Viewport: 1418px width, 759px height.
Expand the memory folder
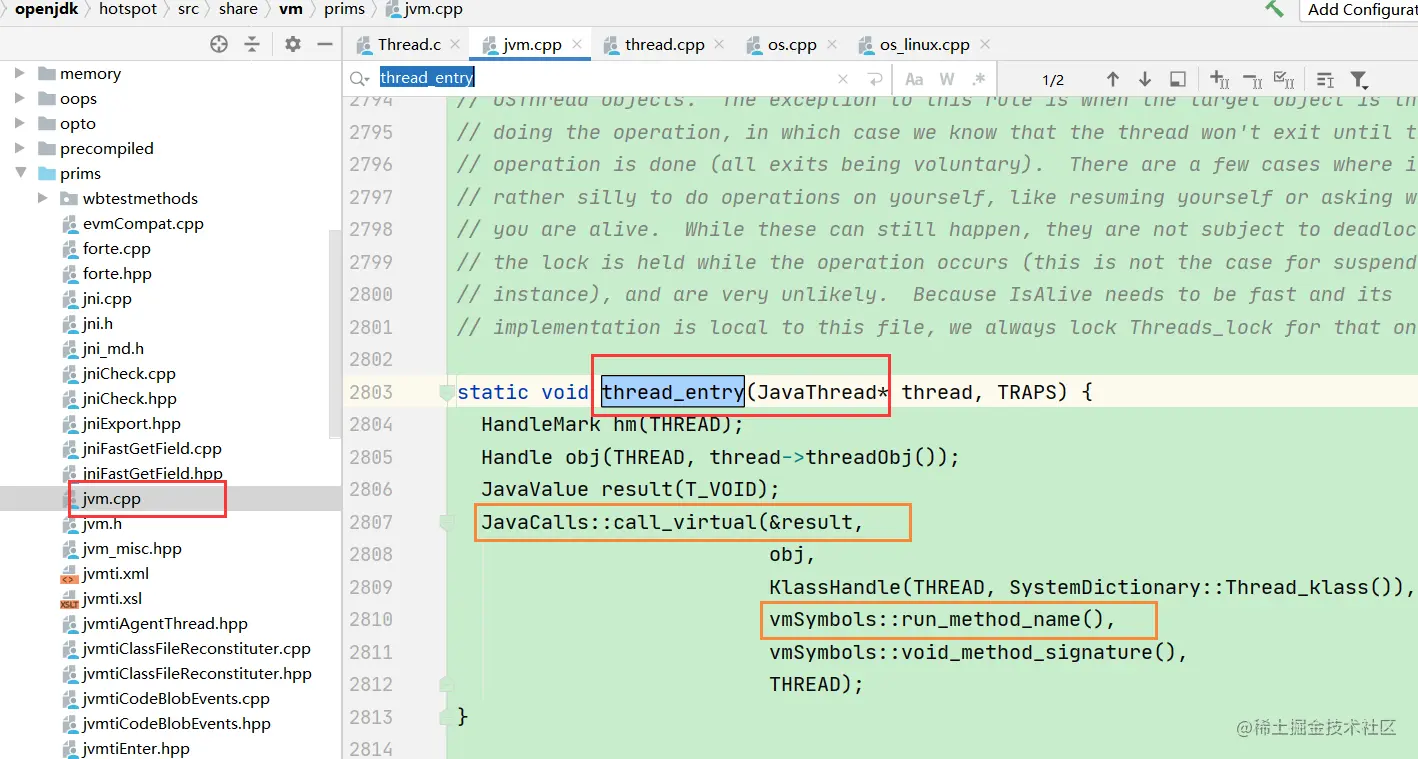click(20, 73)
